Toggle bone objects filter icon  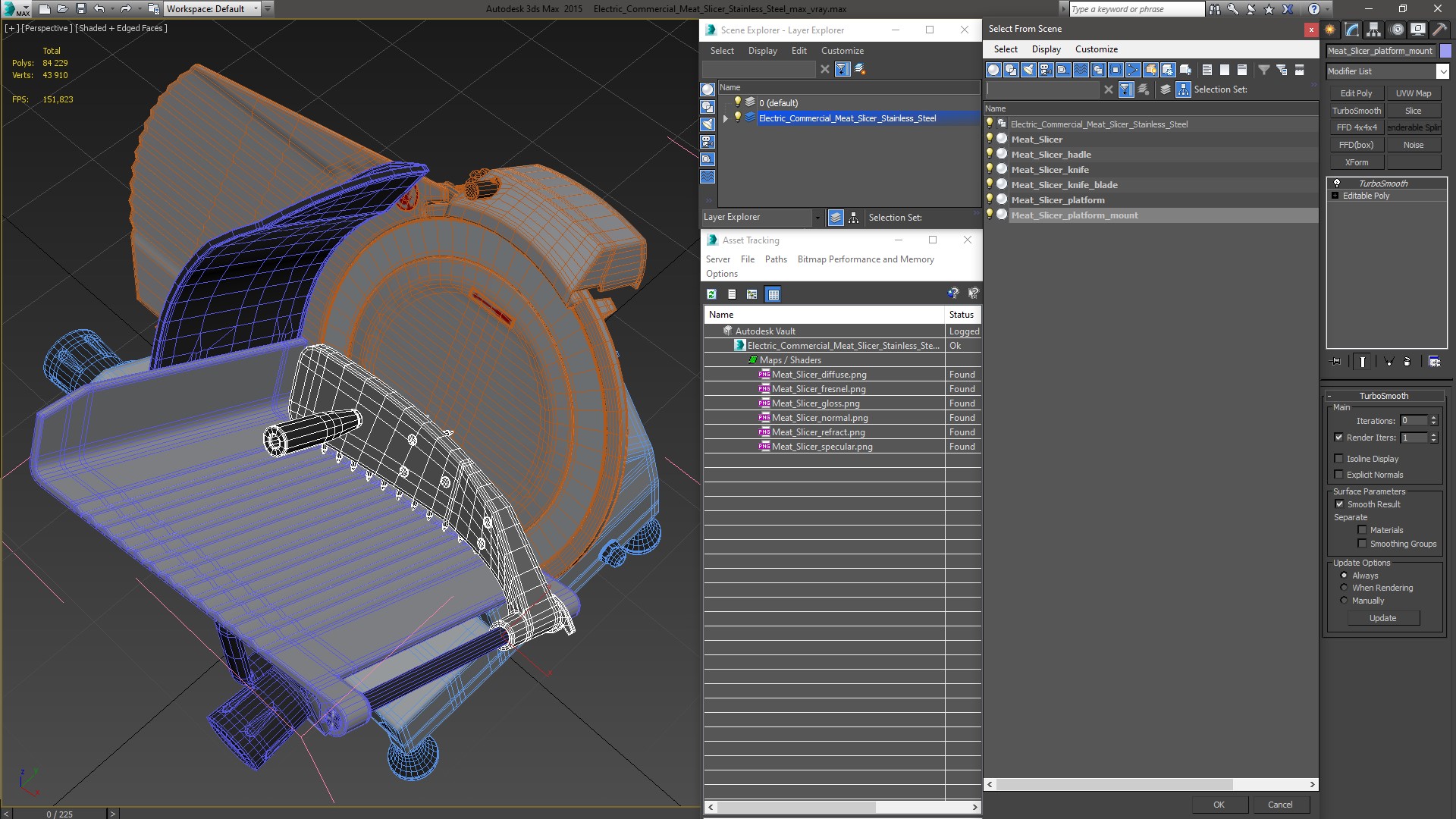[x=1133, y=70]
